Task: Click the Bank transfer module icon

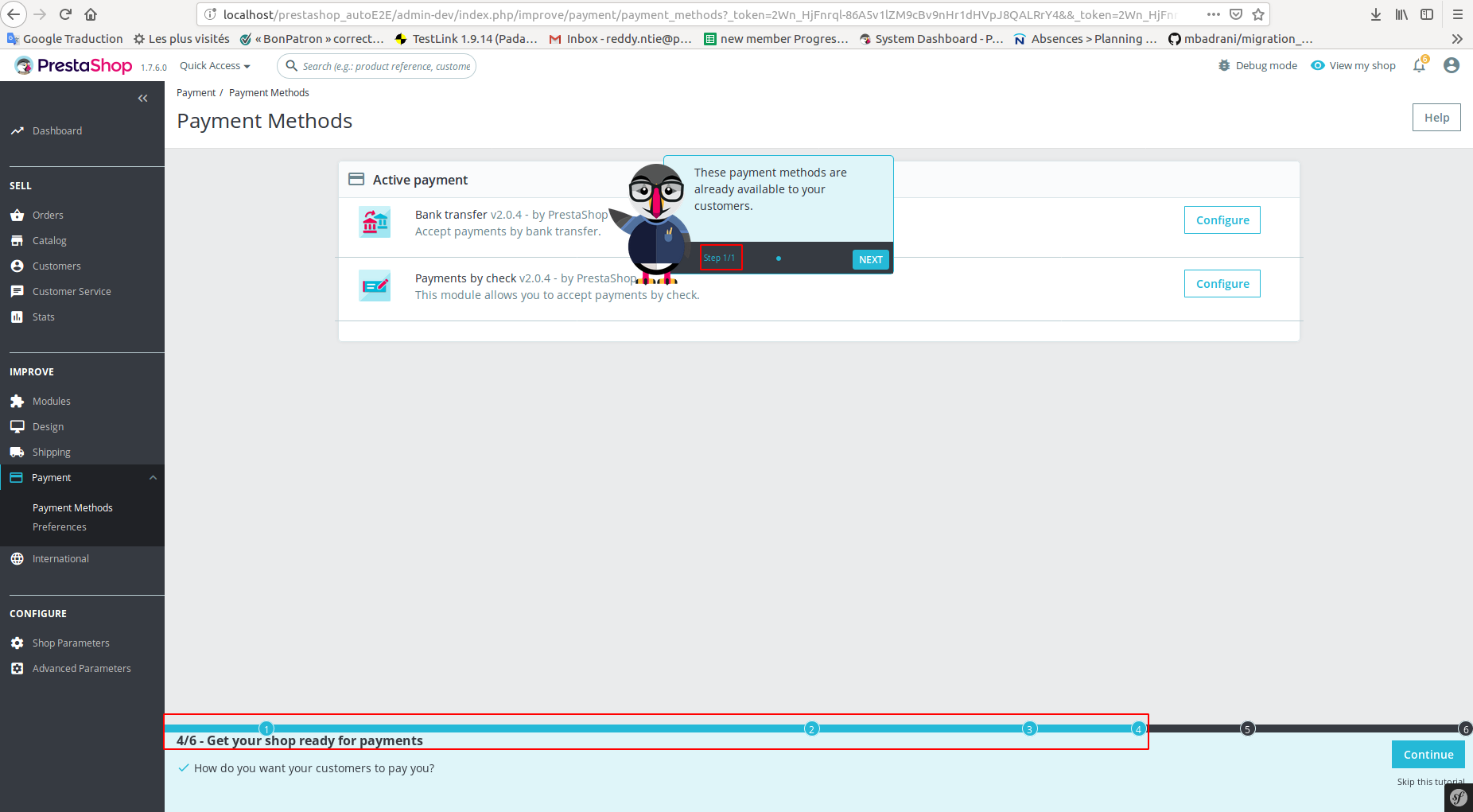Action: [x=375, y=222]
